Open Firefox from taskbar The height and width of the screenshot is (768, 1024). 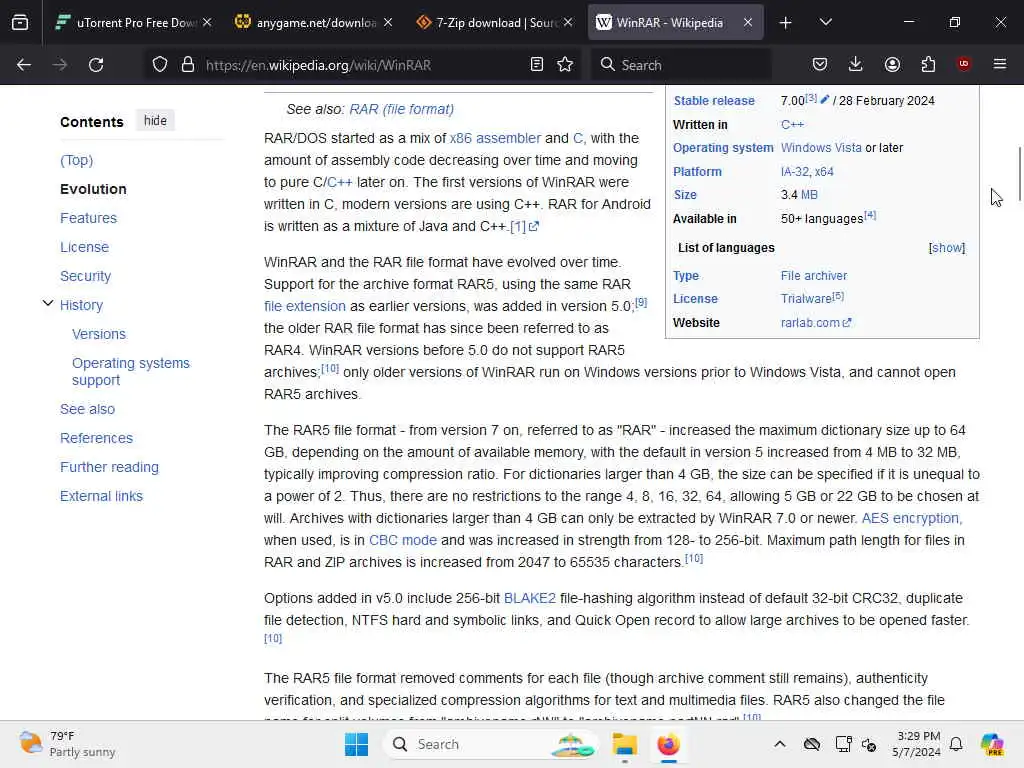[x=668, y=744]
